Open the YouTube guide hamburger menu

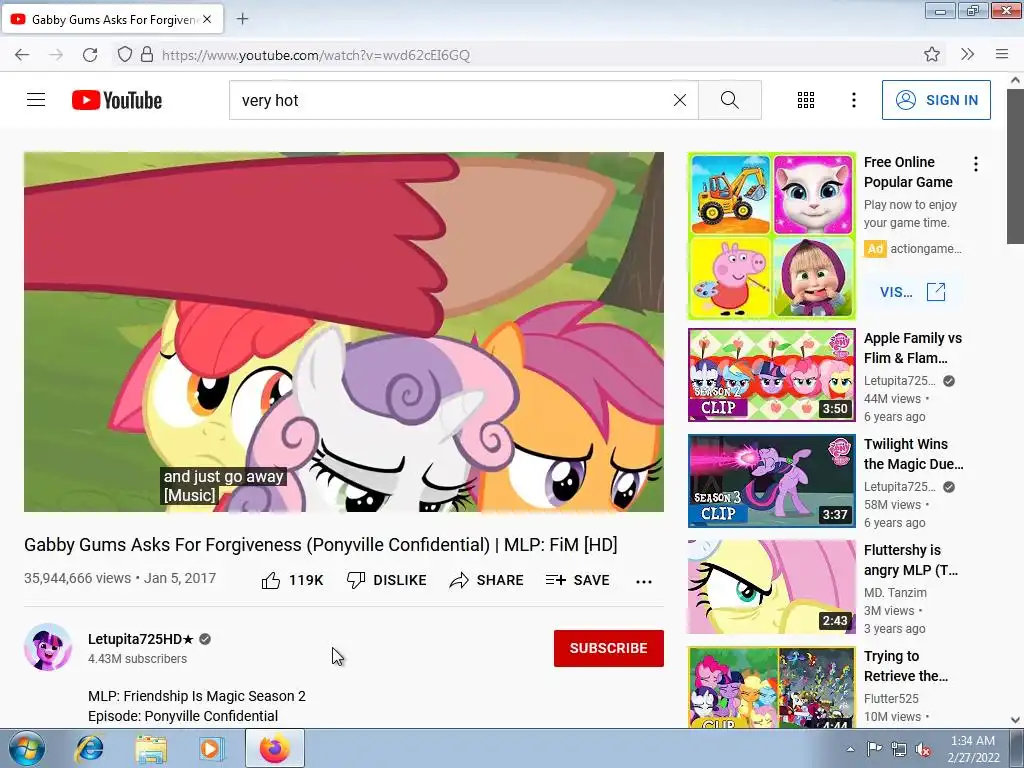(x=36, y=100)
